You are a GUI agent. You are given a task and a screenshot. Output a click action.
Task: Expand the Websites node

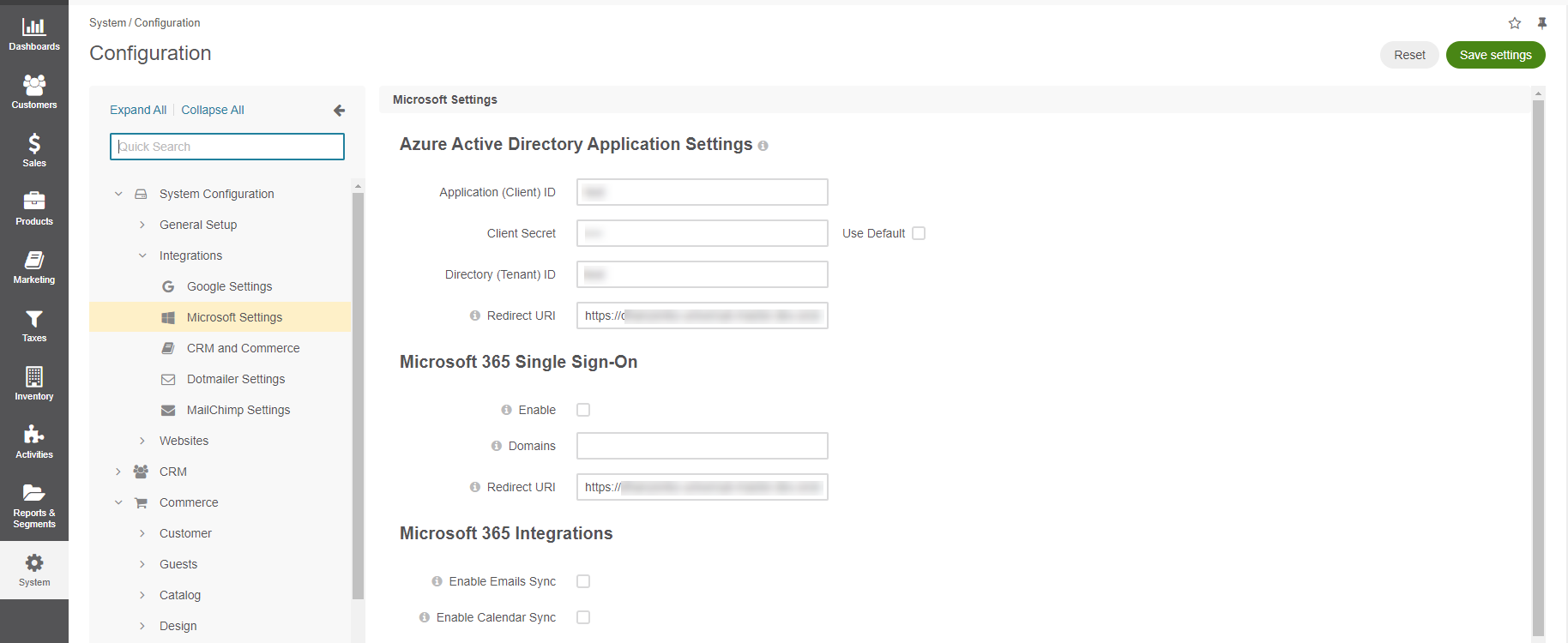pos(142,441)
